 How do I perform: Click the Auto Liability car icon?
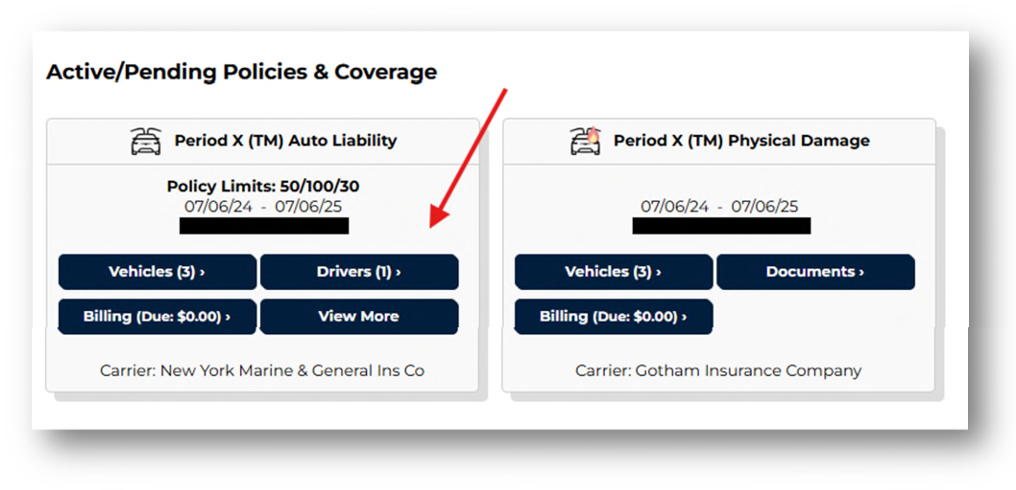coord(146,141)
